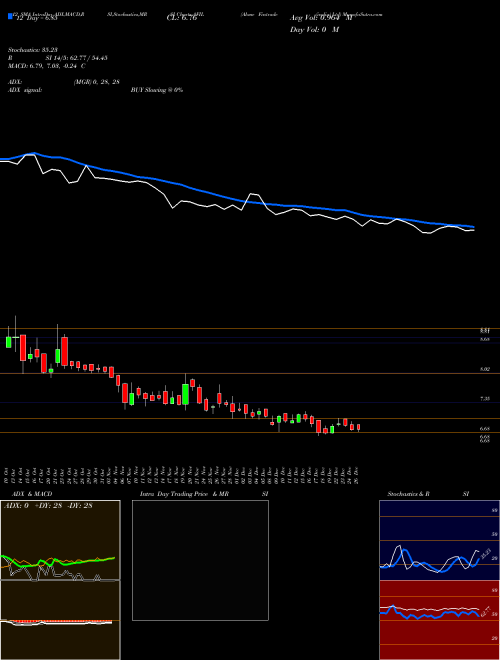
Task: Click the Stochastics 33.28 value
Action: [32, 50]
